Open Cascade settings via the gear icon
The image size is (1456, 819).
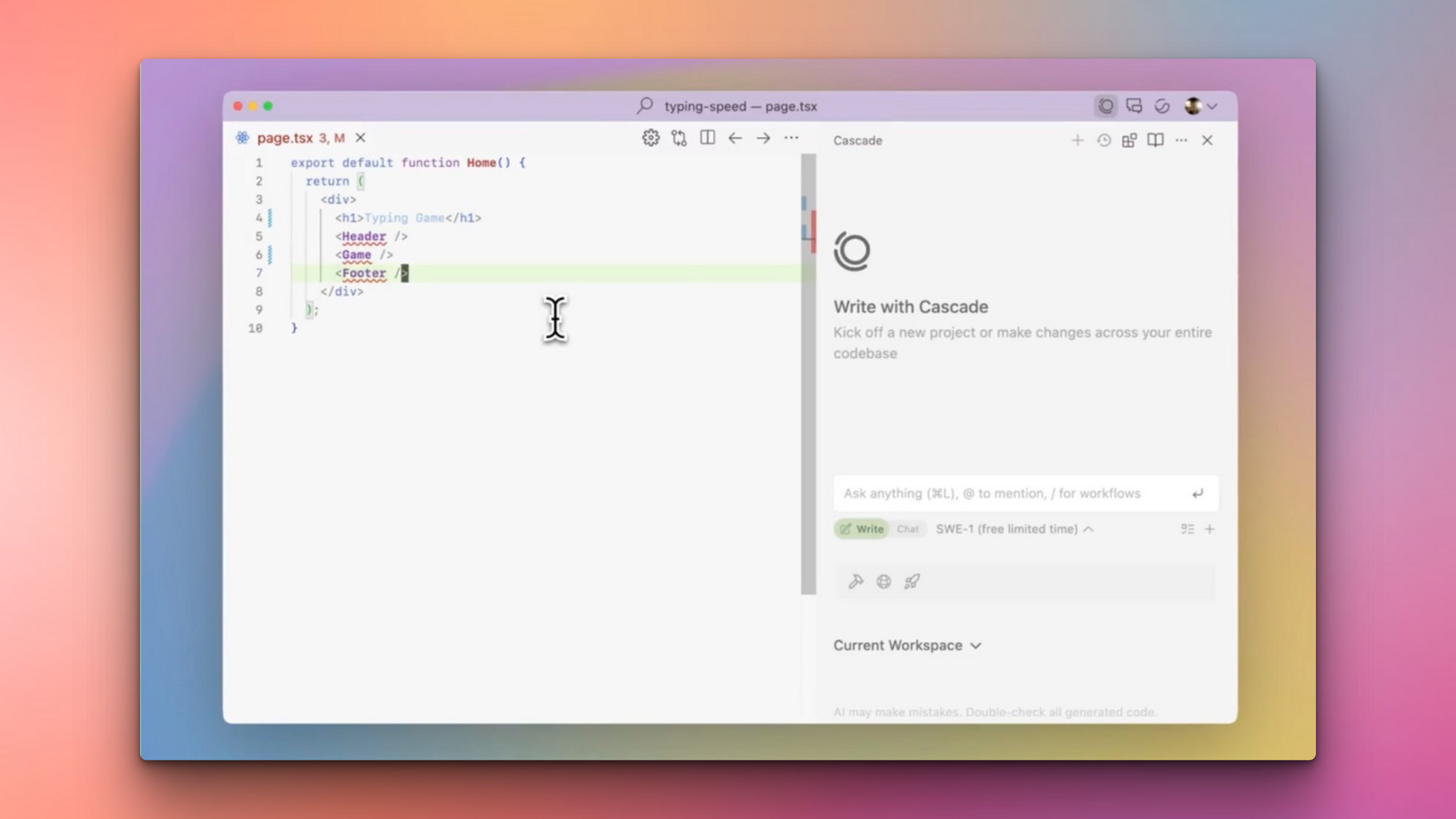pos(651,138)
